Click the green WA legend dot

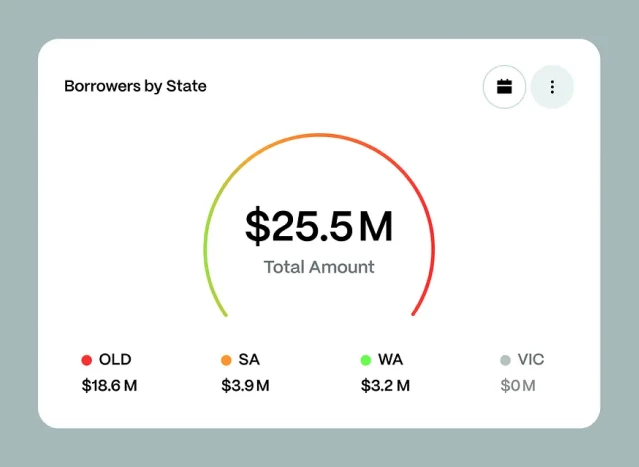(366, 360)
